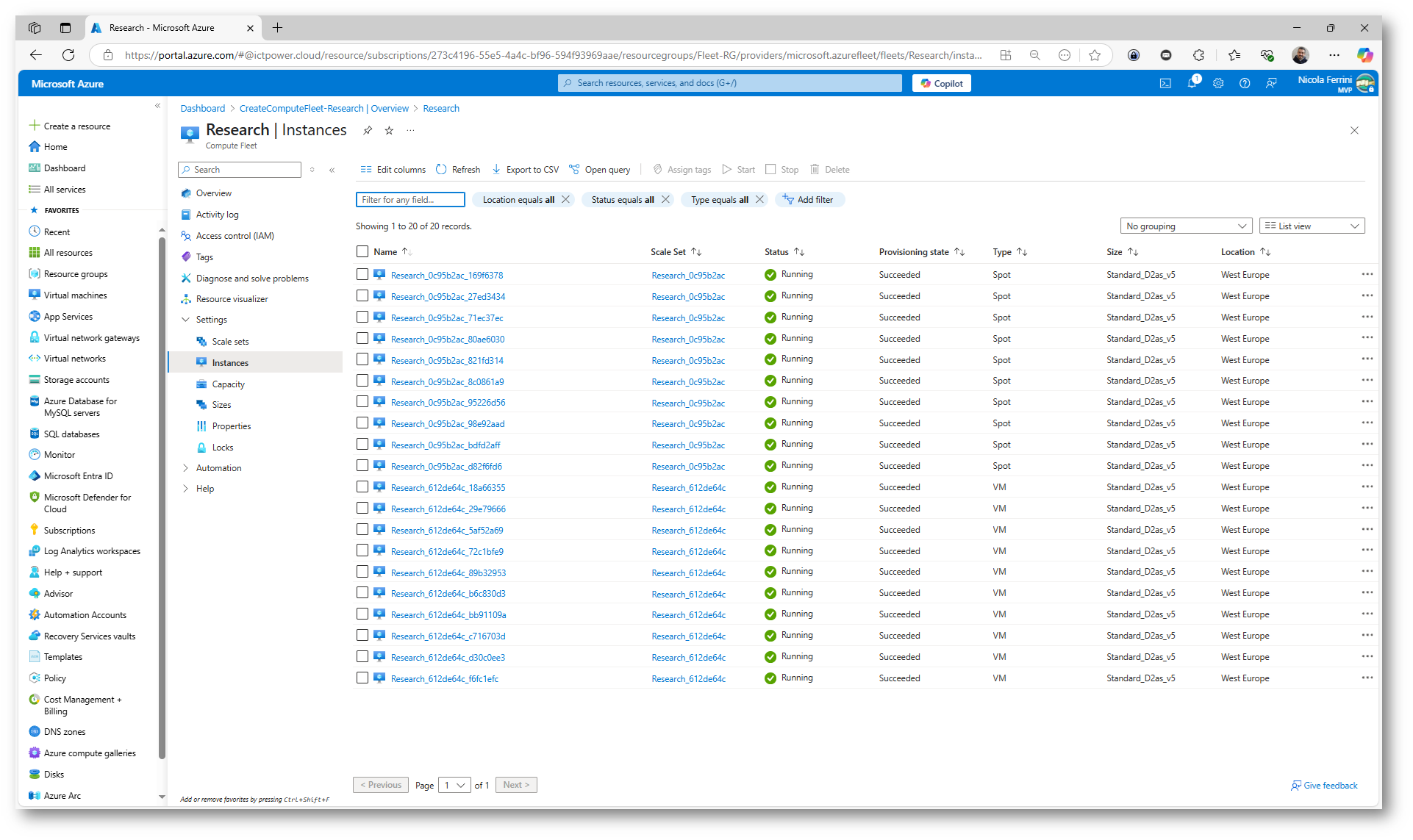Open a new browser tab
The height and width of the screenshot is (840, 1413).
277,28
